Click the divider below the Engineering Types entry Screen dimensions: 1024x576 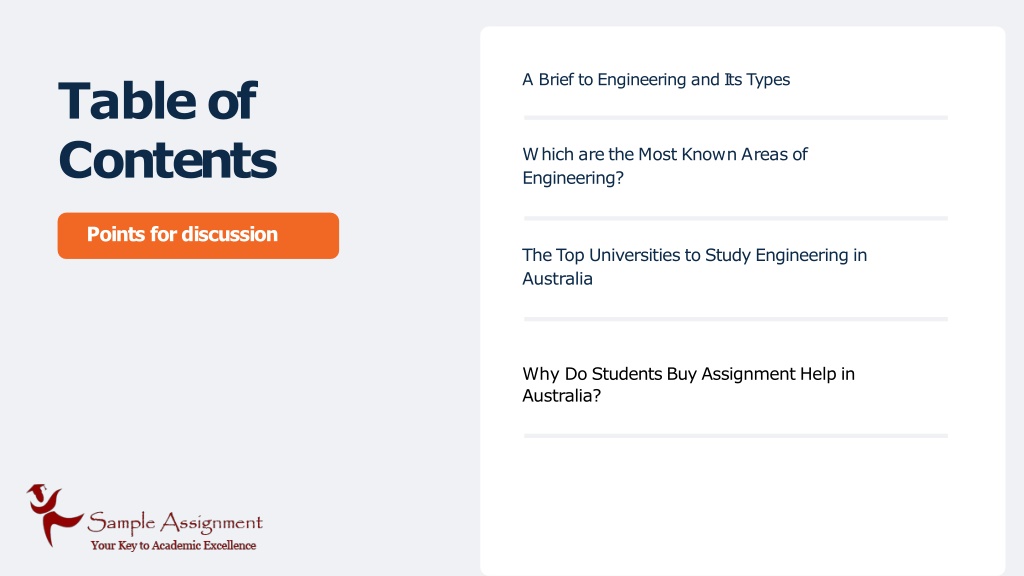coord(735,118)
